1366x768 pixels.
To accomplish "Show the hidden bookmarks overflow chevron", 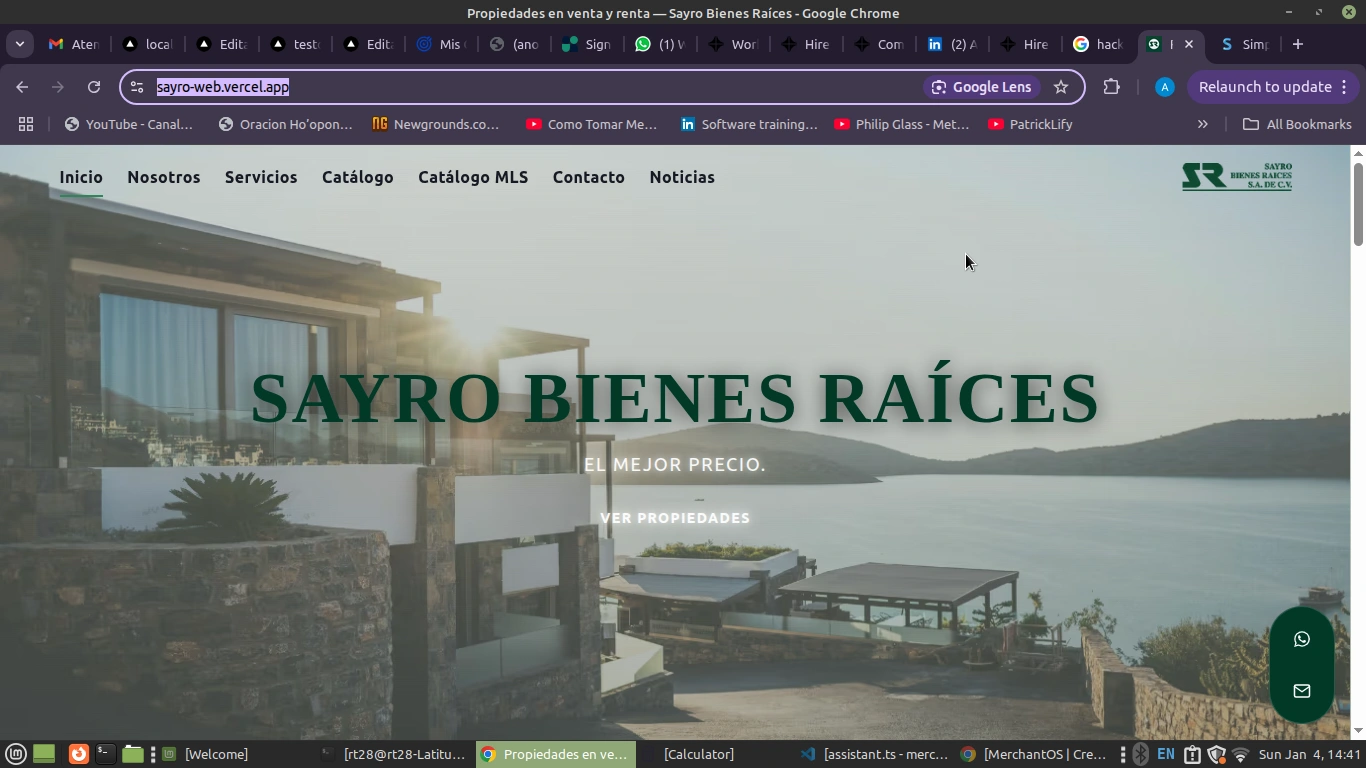I will pos(1203,124).
